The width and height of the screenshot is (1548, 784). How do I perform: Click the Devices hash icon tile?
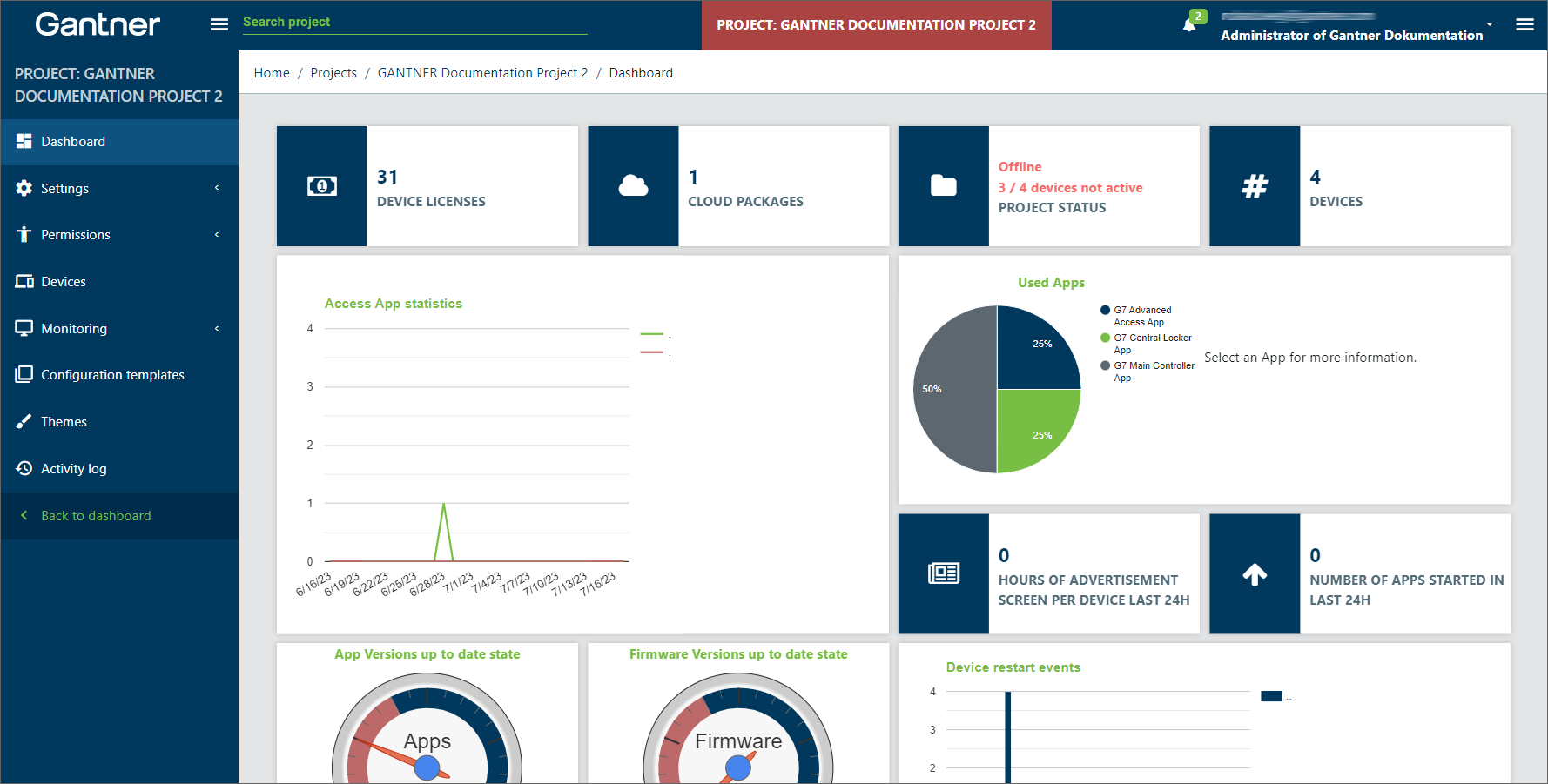(x=1255, y=186)
